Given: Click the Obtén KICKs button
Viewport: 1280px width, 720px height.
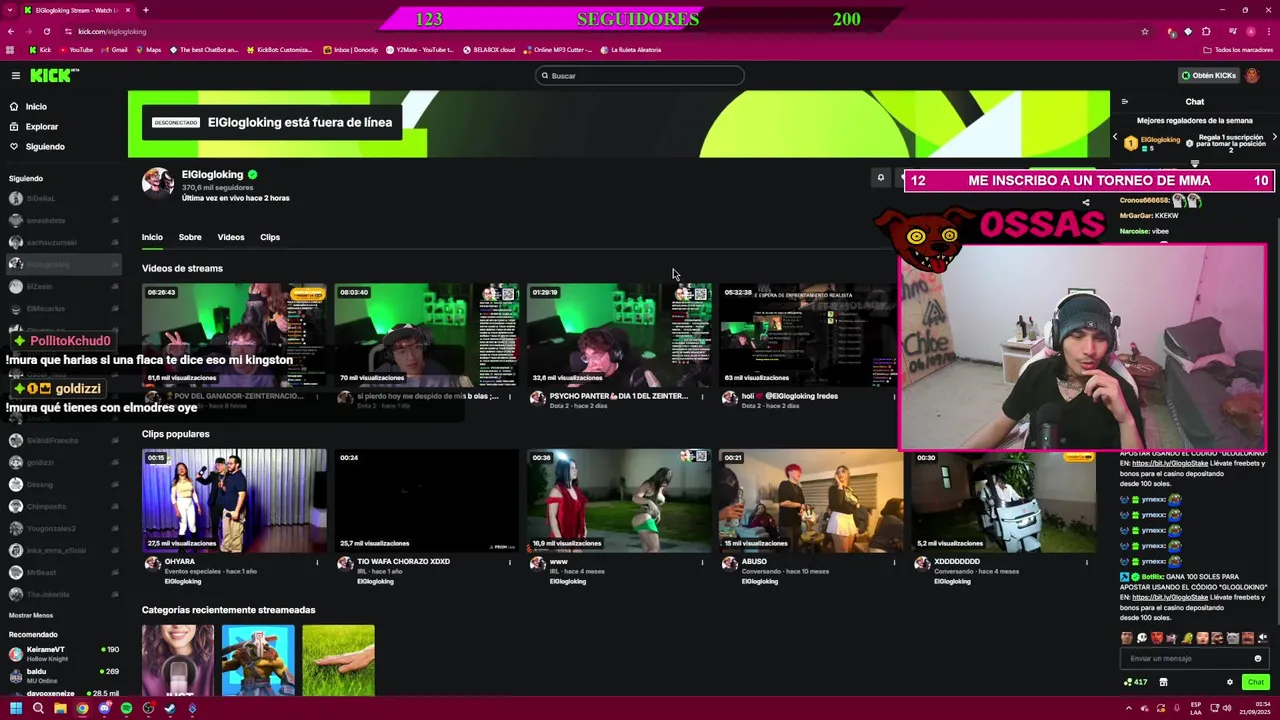Looking at the screenshot, I should (1208, 76).
